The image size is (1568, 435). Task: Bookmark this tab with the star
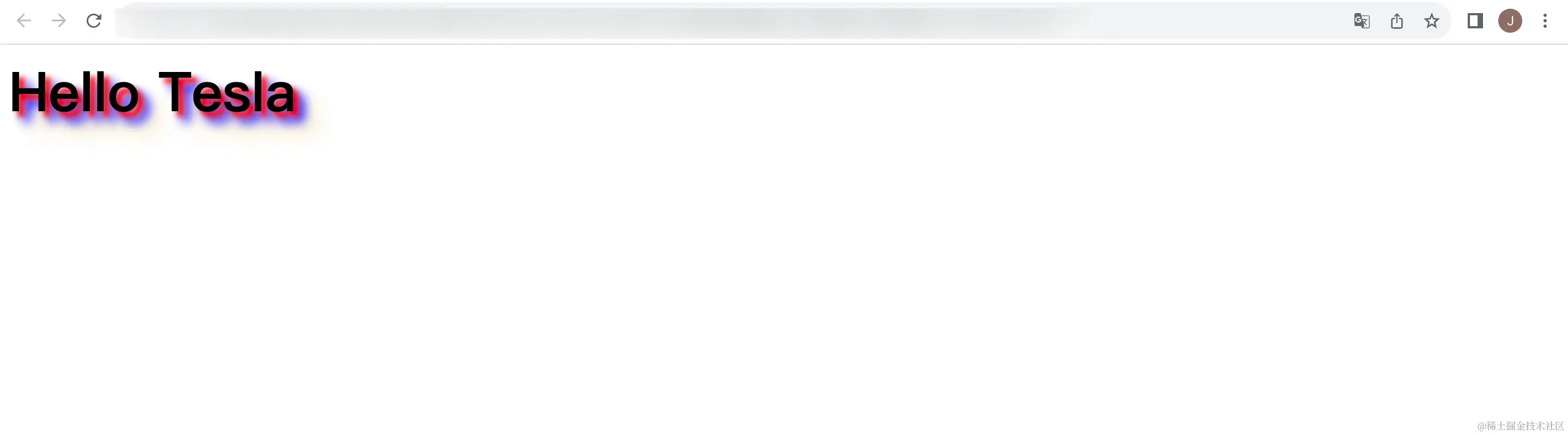point(1432,21)
